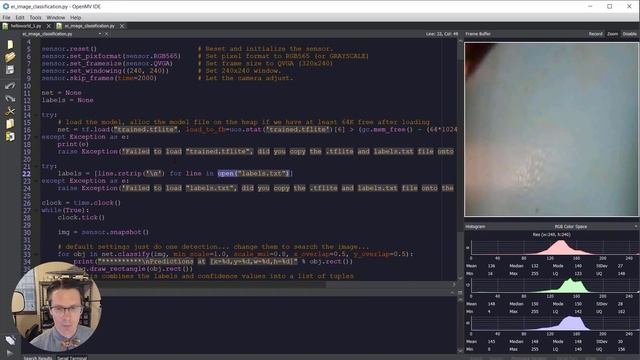The width and height of the screenshot is (640, 360).
Task: Click the 'labels = None' code on line 12
Action: click(67, 100)
